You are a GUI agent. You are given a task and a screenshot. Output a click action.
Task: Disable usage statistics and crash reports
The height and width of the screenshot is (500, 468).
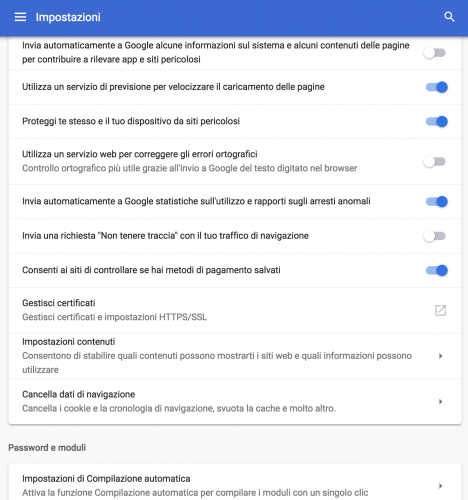tap(436, 202)
